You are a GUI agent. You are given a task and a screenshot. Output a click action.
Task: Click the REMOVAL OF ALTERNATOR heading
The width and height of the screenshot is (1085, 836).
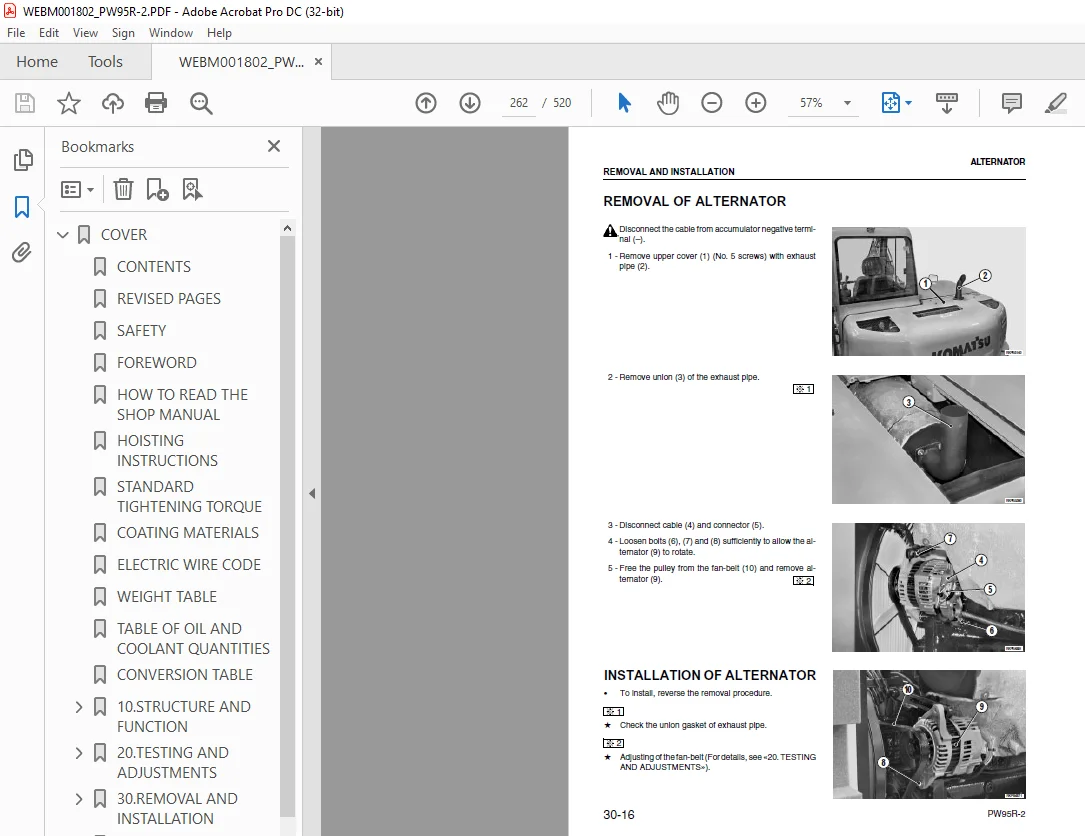[x=694, y=201]
